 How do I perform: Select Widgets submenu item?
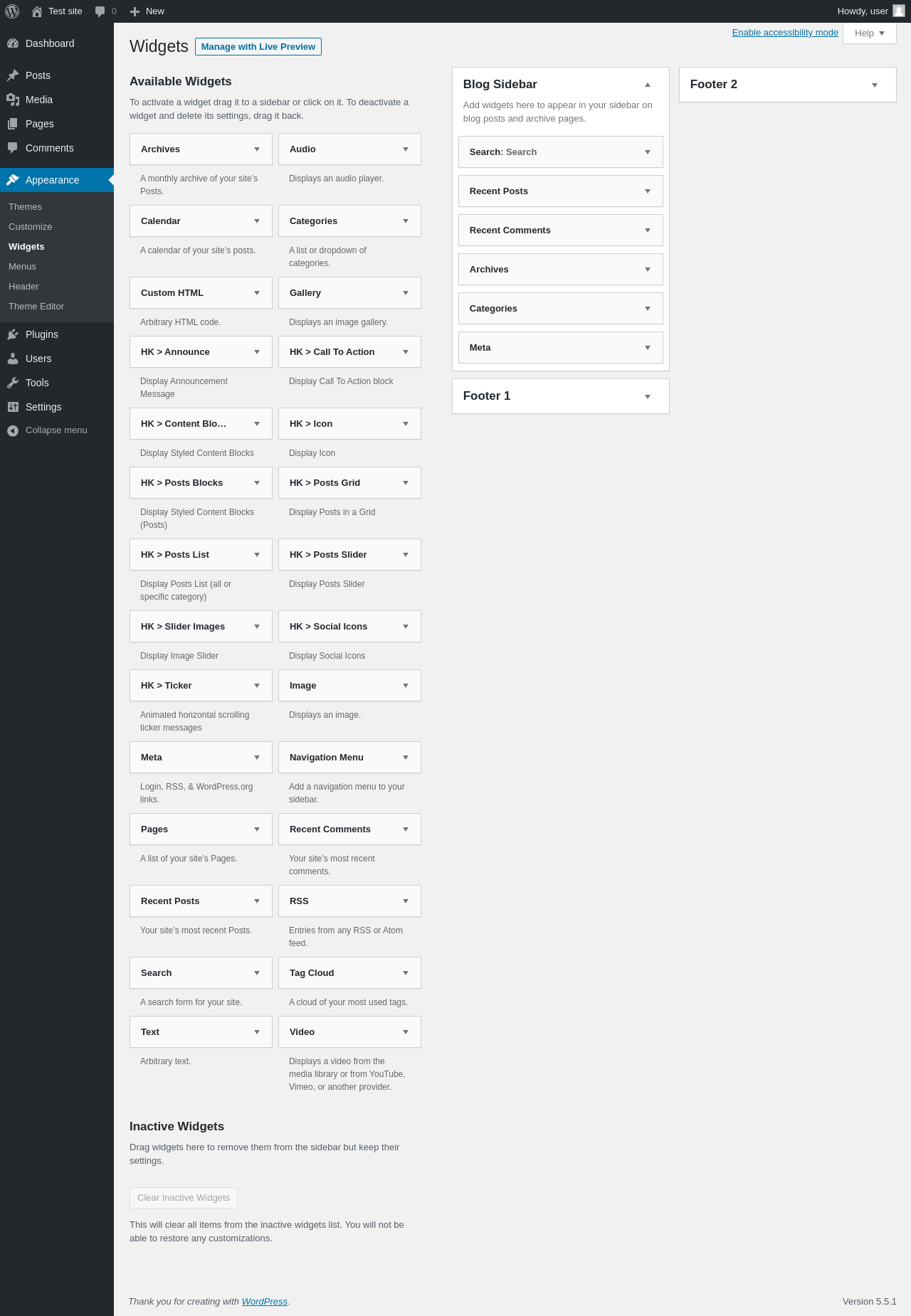click(26, 247)
